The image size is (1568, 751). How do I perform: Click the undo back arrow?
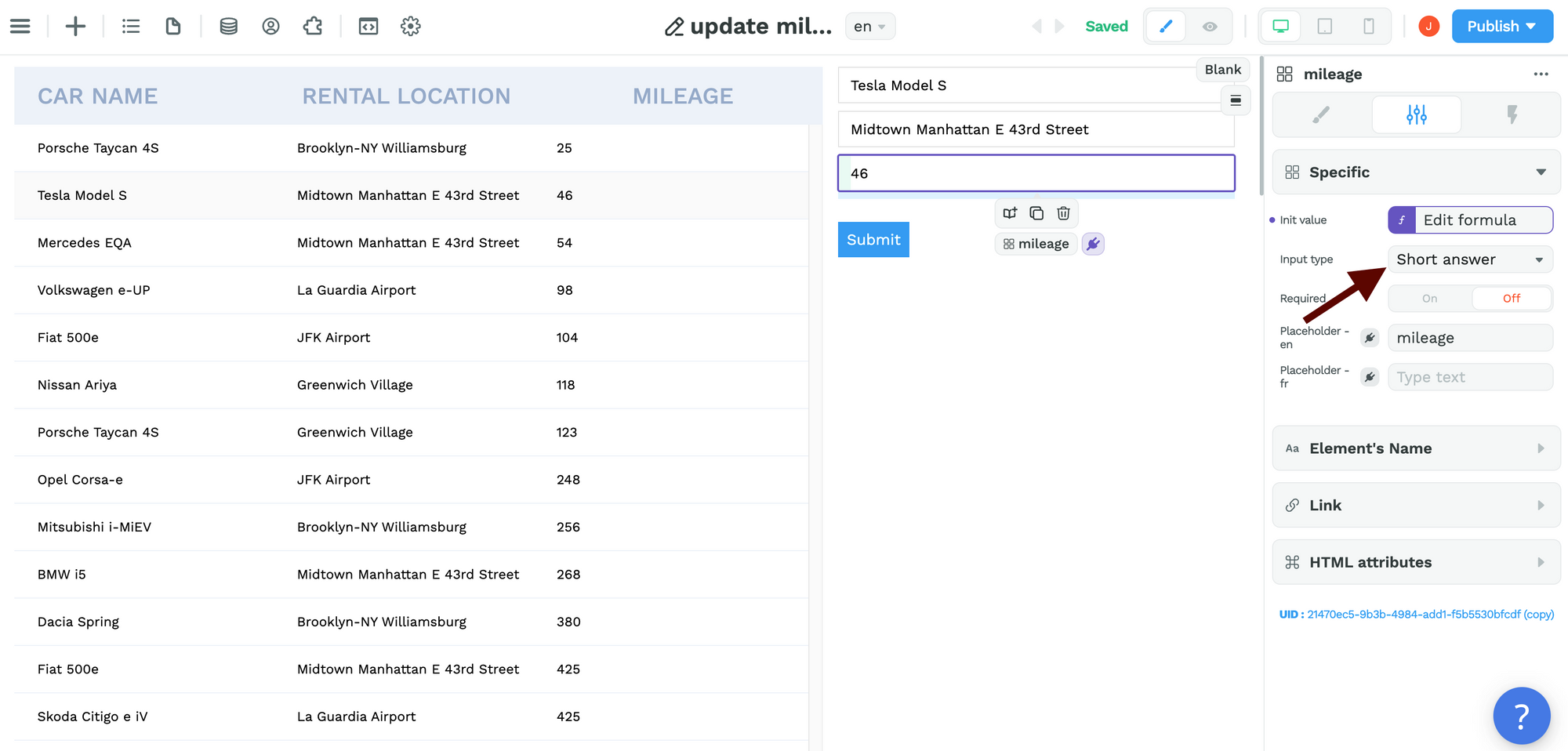coord(1036,26)
